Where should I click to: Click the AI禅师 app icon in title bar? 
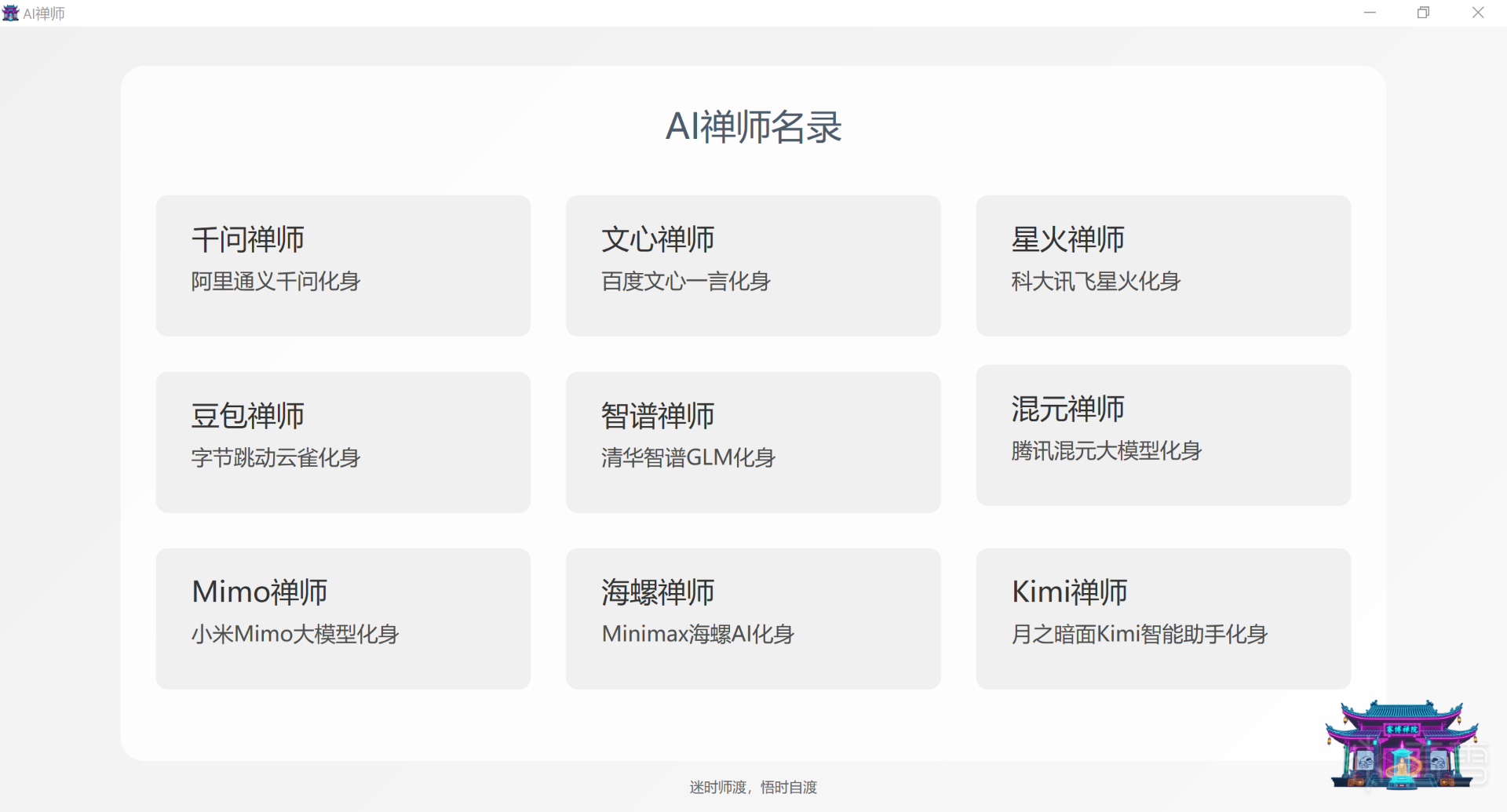11,13
